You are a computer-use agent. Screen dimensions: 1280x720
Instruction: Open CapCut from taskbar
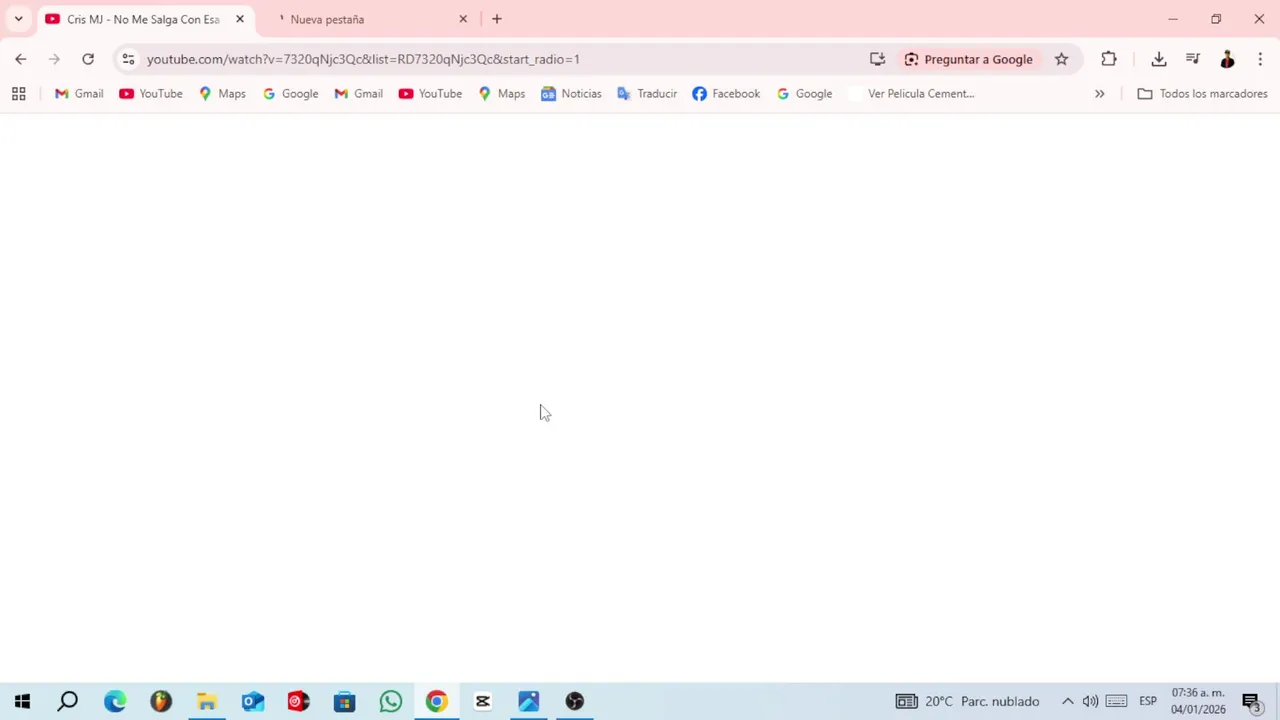[x=483, y=701]
